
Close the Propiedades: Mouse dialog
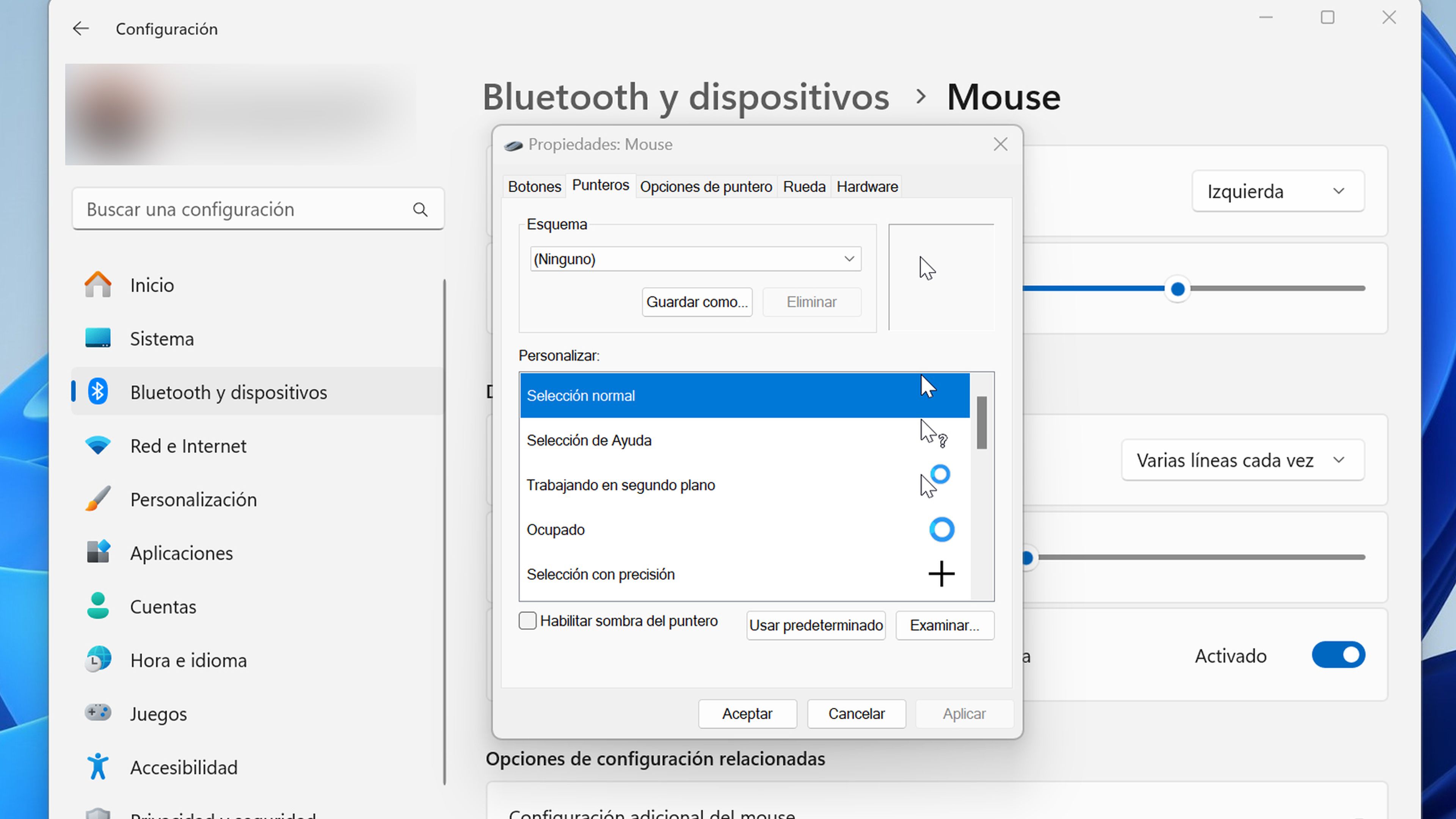tap(1001, 145)
